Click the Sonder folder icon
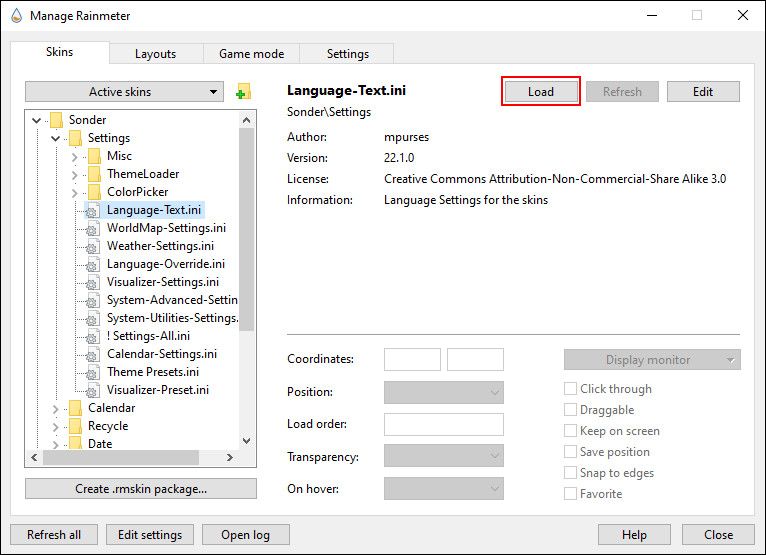 pyautogui.click(x=57, y=120)
